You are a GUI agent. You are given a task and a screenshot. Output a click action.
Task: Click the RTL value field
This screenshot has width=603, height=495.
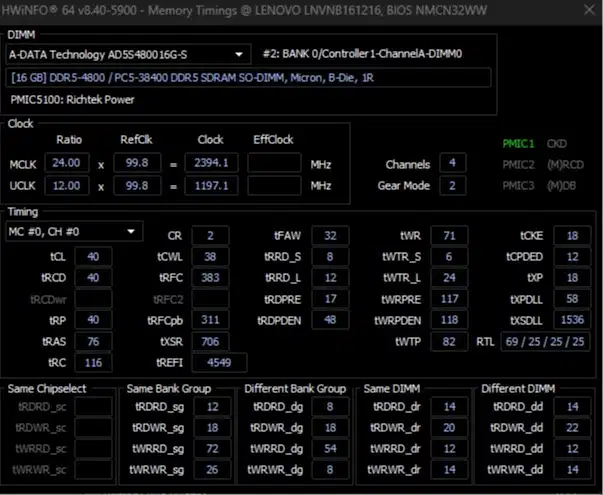[544, 342]
